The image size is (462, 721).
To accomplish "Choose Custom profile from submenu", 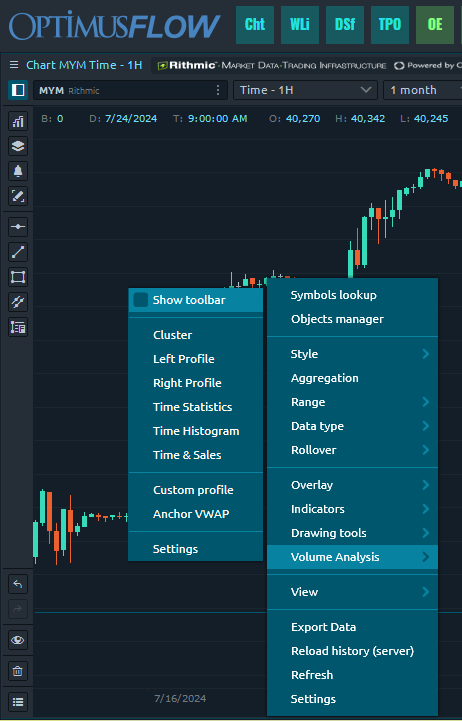I will (x=196, y=490).
